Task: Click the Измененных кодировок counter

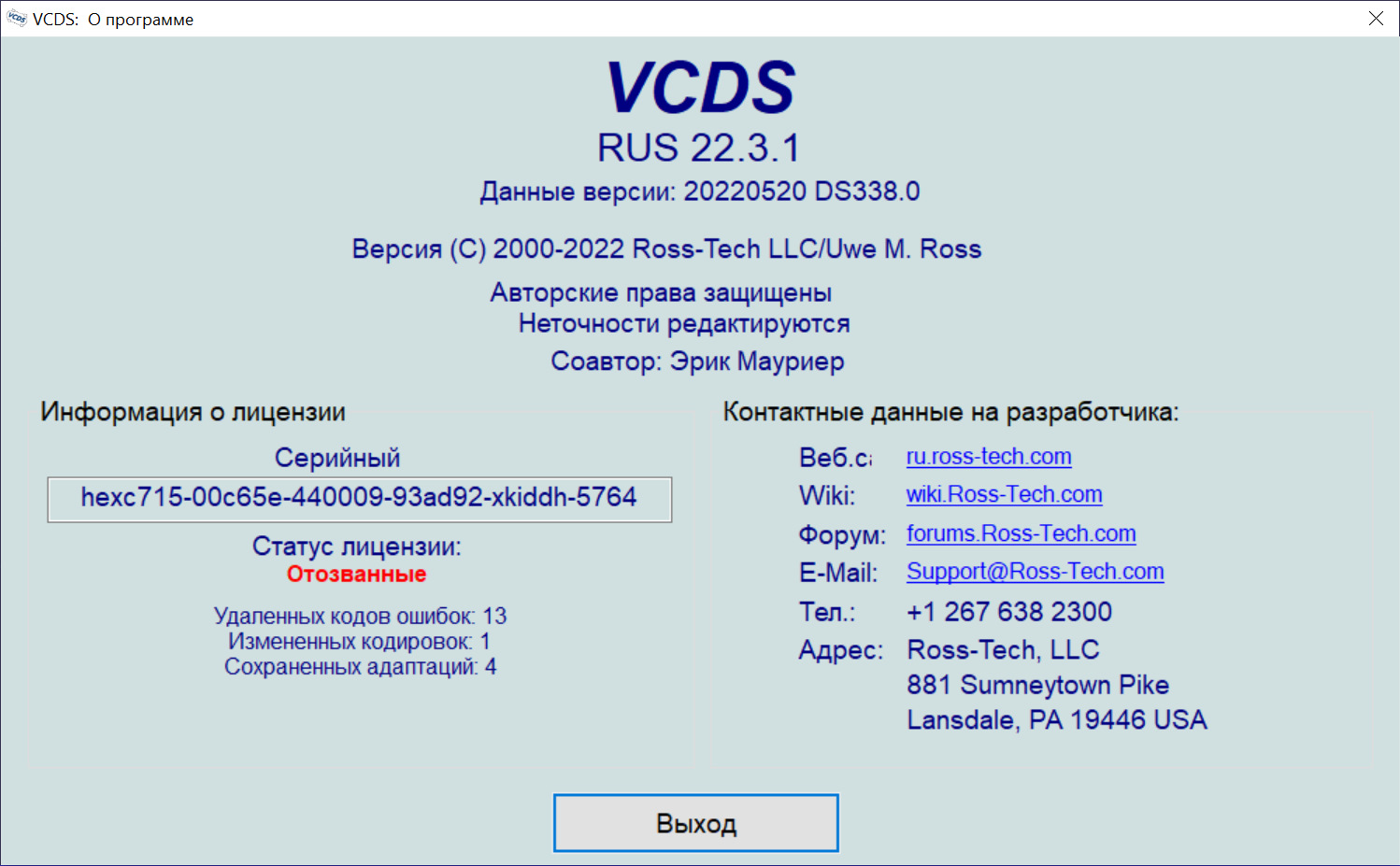Action: (x=359, y=642)
